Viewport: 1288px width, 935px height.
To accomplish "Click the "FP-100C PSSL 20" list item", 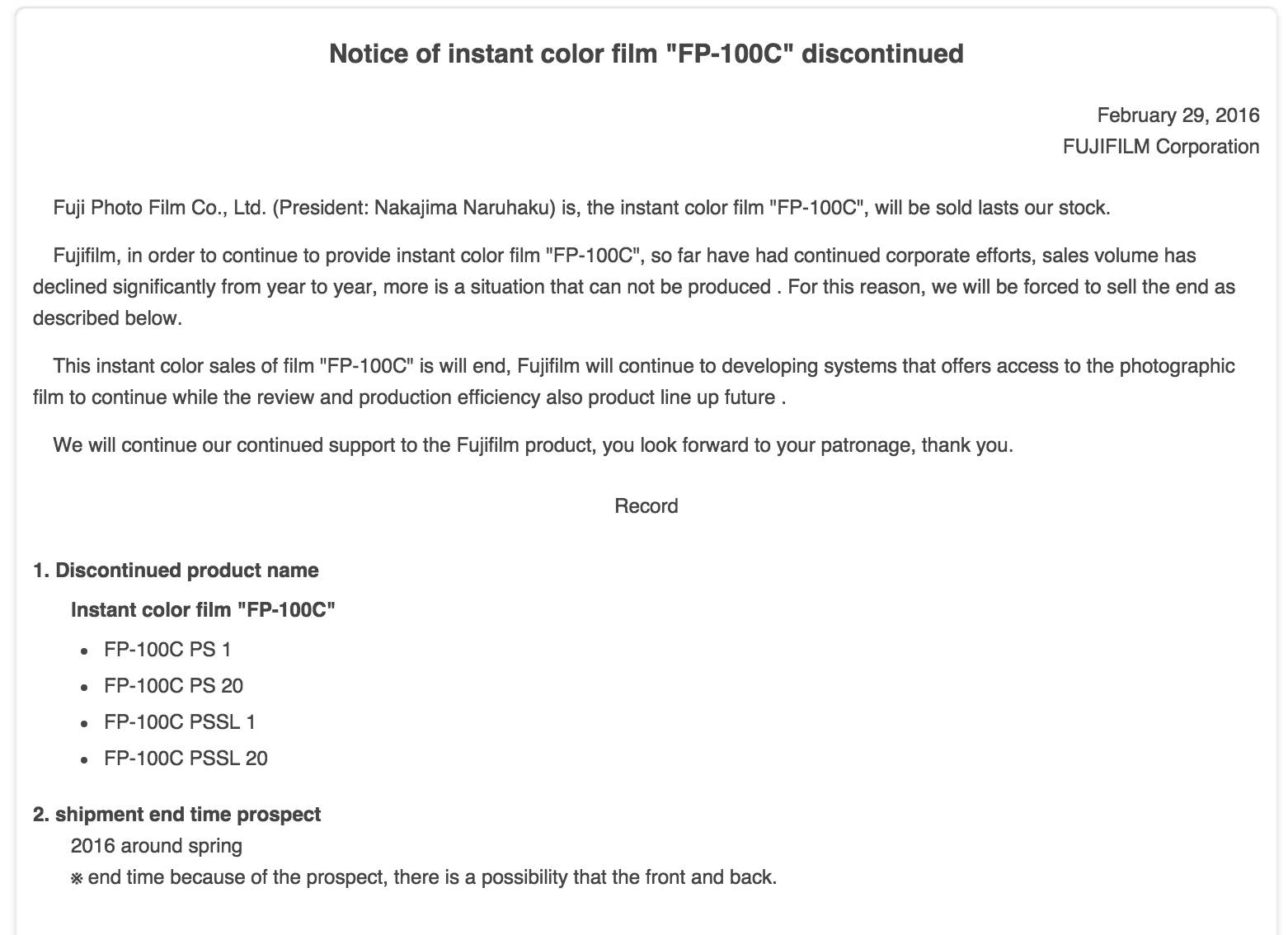I will click(x=186, y=759).
